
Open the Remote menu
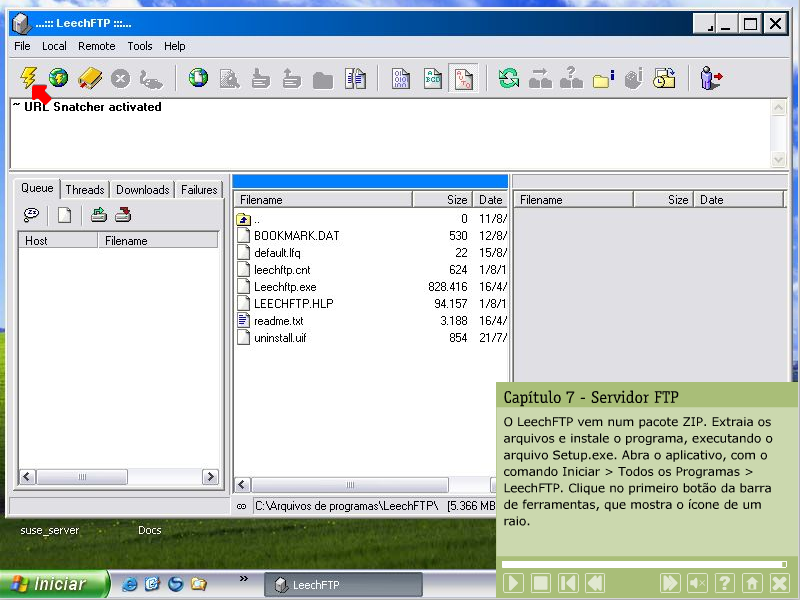pyautogui.click(x=97, y=46)
